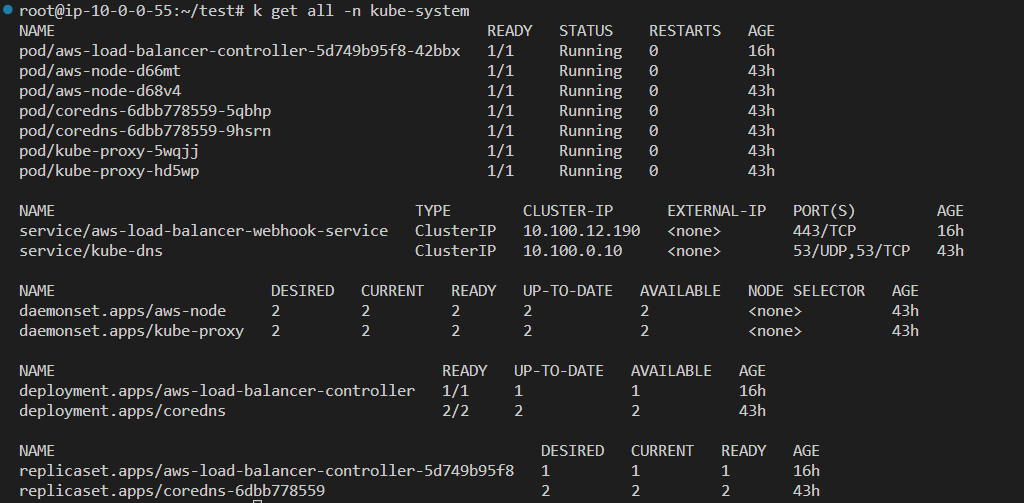
Task: Select deployment.apps/aws-load-balancer-controller
Action: click(x=217, y=391)
